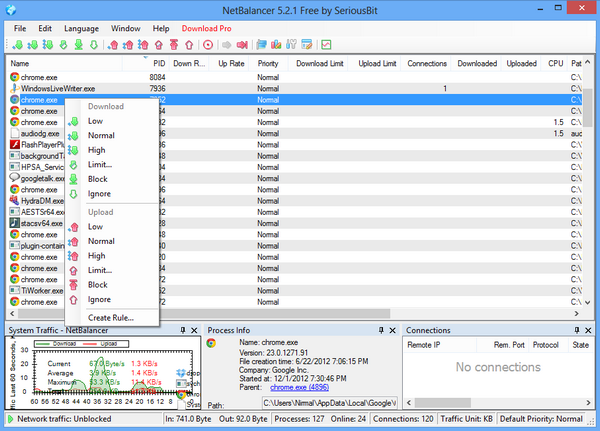This screenshot has width=600, height=431.
Task: Open the Language menu
Action: point(82,28)
